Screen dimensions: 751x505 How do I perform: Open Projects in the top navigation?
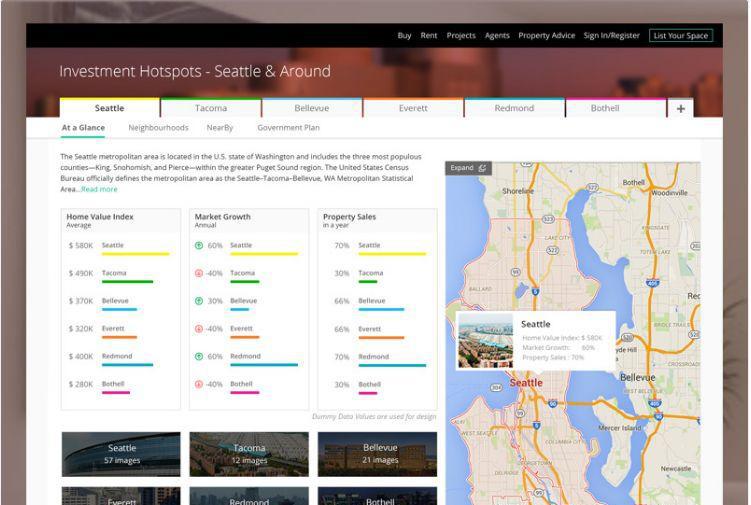coord(461,35)
